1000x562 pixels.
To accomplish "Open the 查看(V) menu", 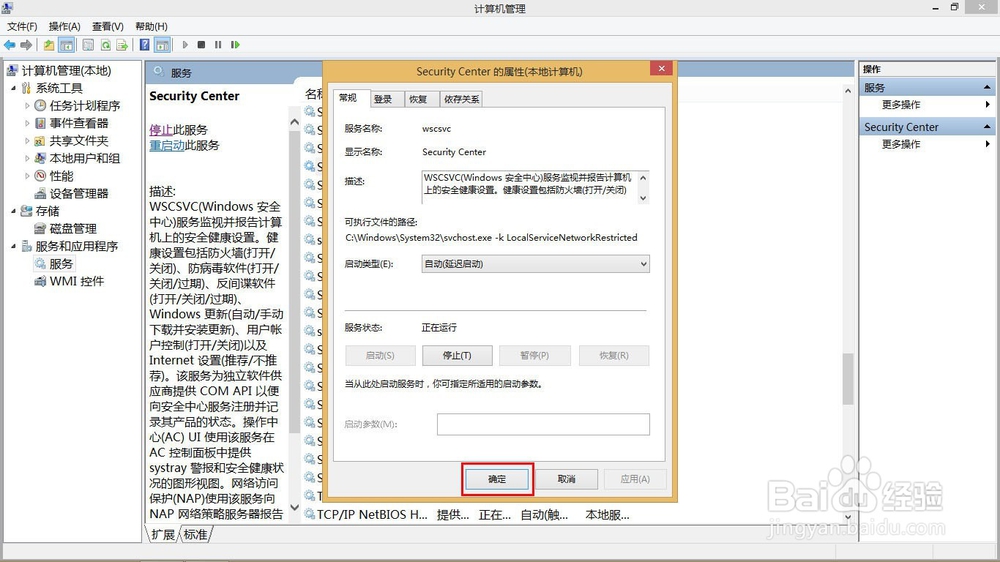I will (108, 26).
